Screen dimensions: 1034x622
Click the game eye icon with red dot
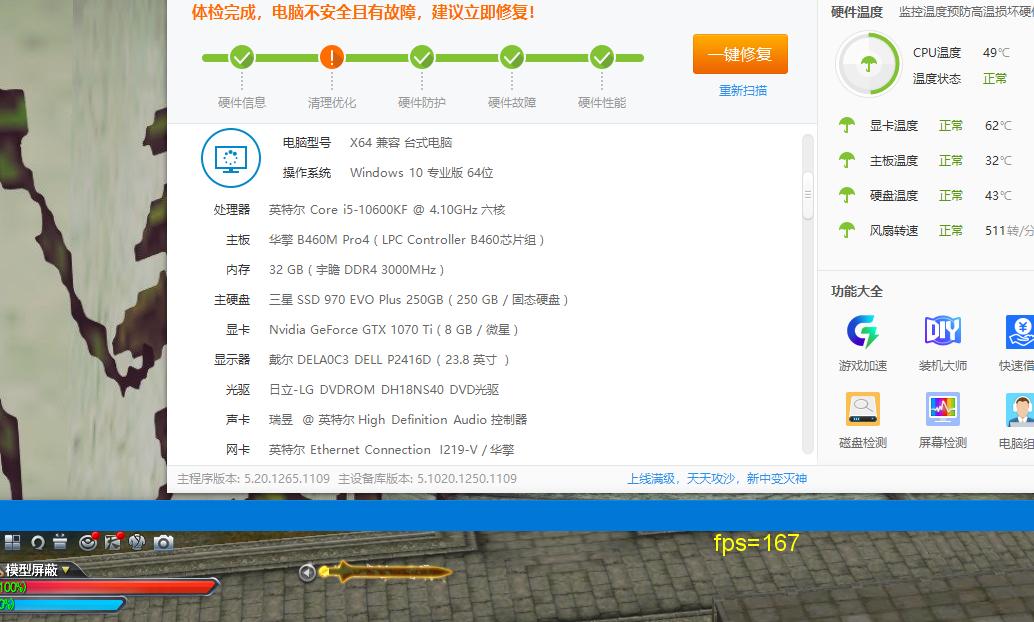(88, 542)
